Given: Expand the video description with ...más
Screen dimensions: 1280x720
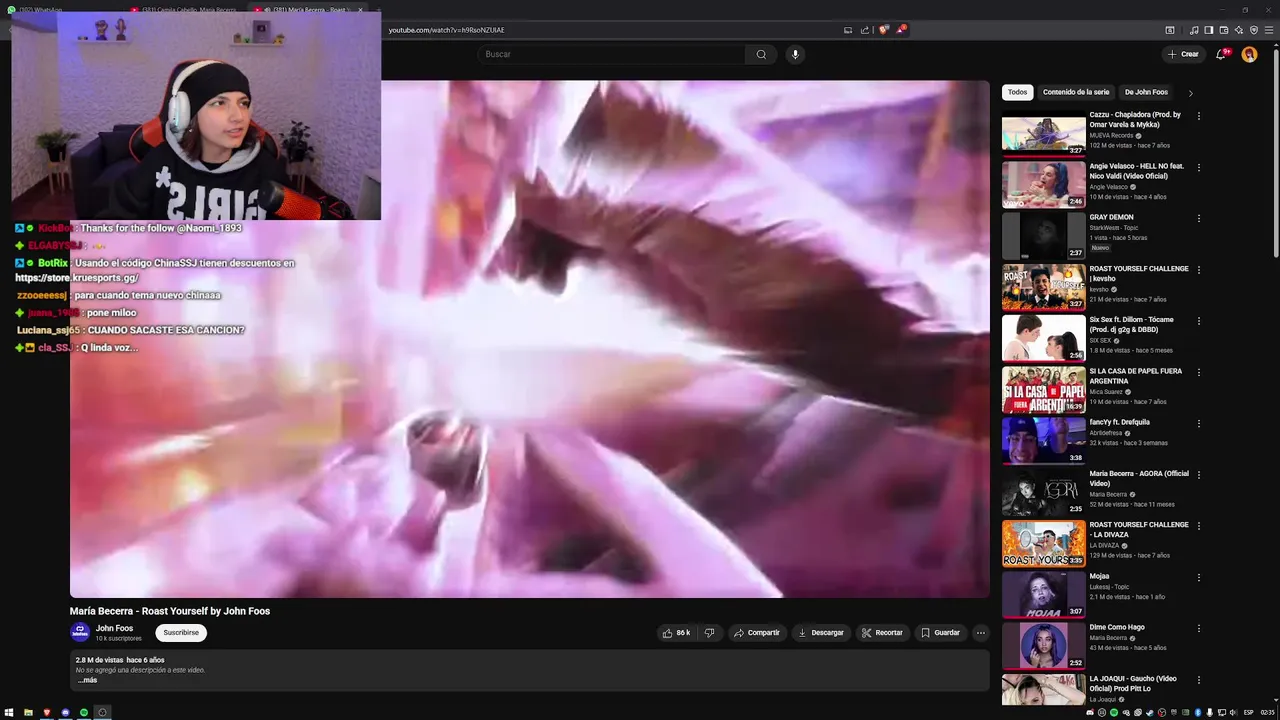Looking at the screenshot, I should [88, 680].
